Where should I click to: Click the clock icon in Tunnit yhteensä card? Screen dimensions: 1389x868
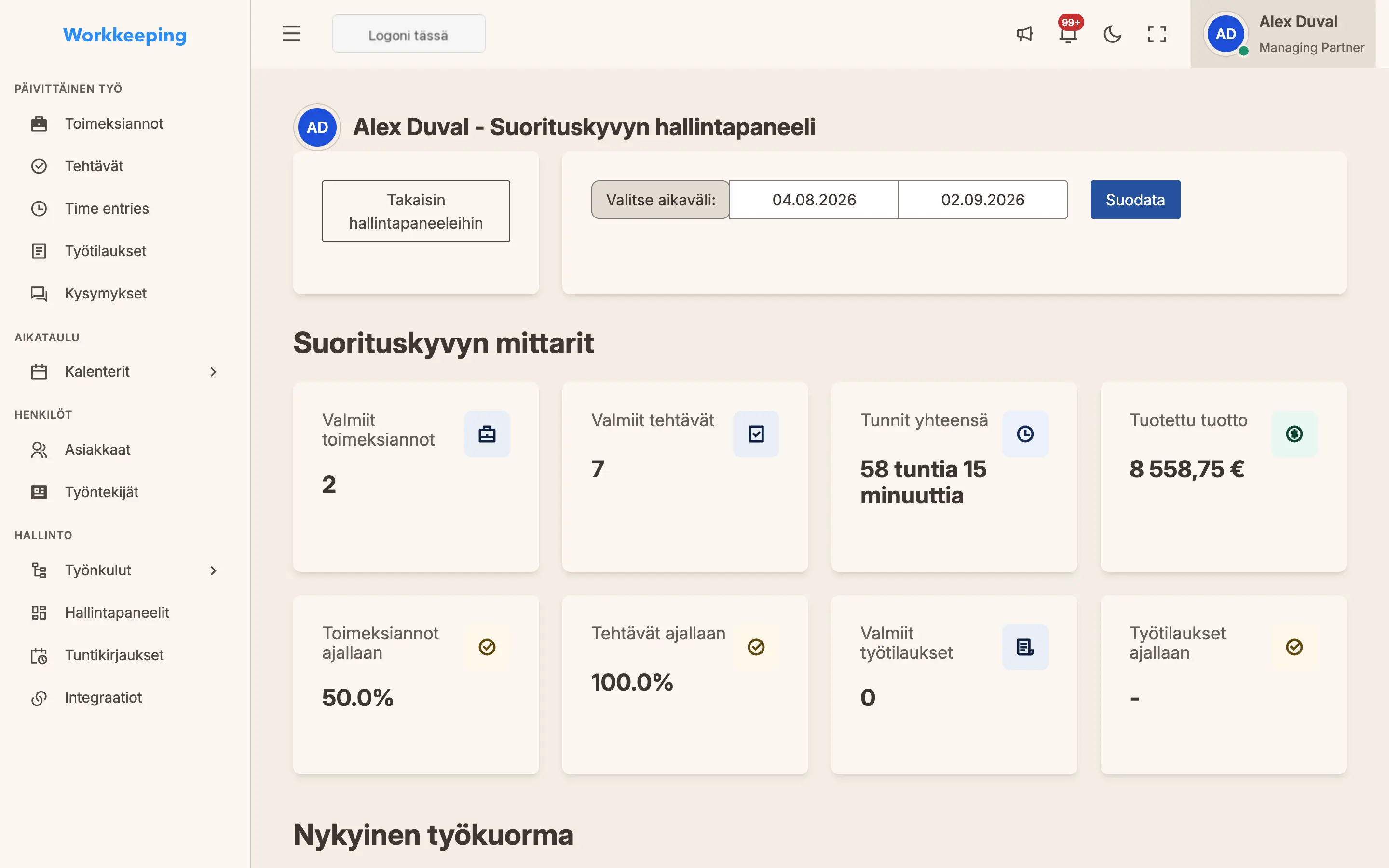[1025, 434]
